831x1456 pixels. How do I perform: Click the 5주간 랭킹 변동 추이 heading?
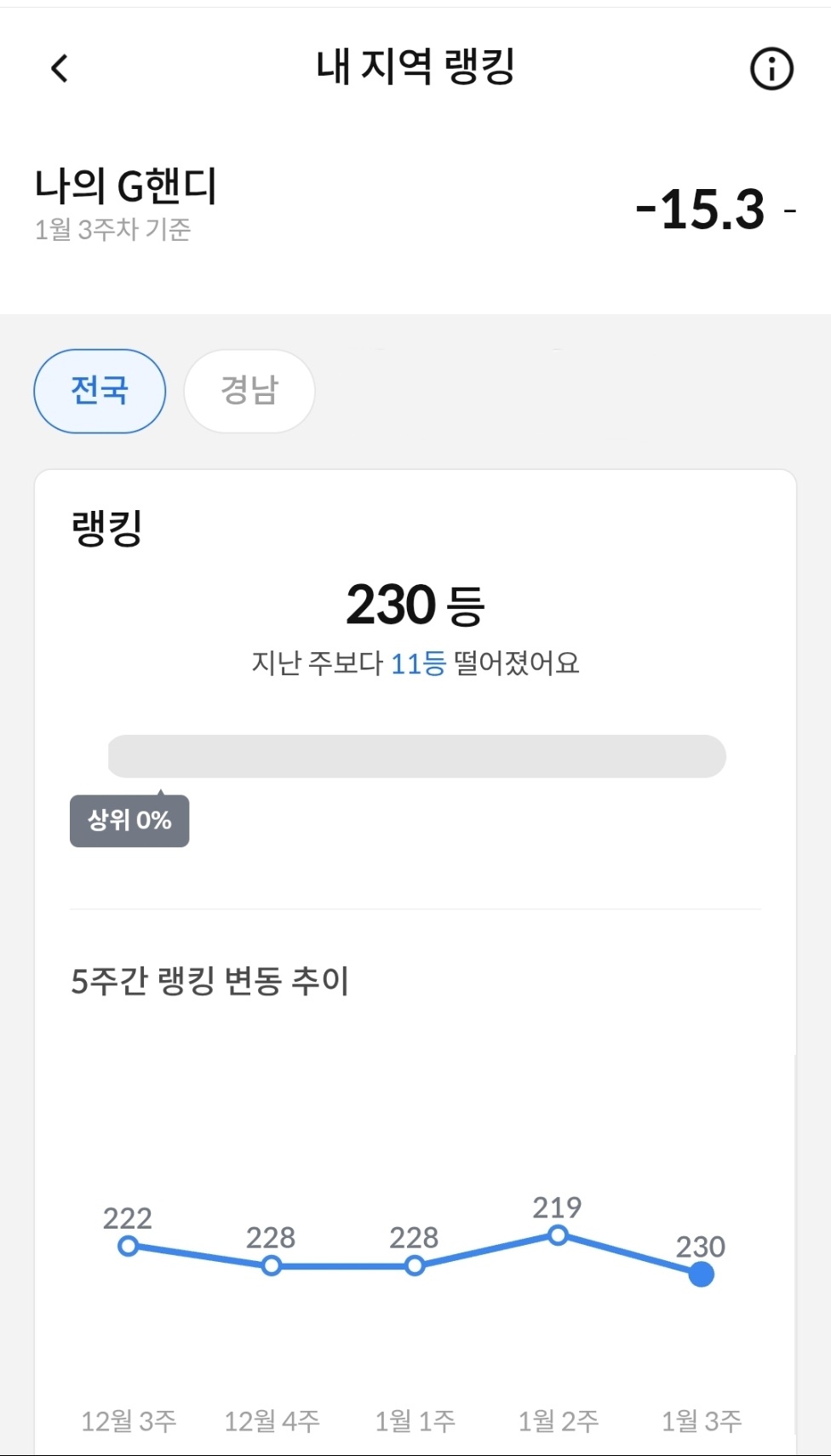210,981
